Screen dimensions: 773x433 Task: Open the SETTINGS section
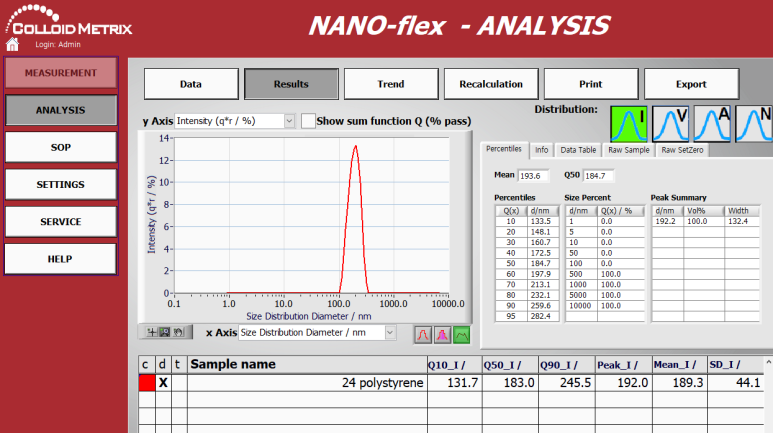click(x=61, y=184)
